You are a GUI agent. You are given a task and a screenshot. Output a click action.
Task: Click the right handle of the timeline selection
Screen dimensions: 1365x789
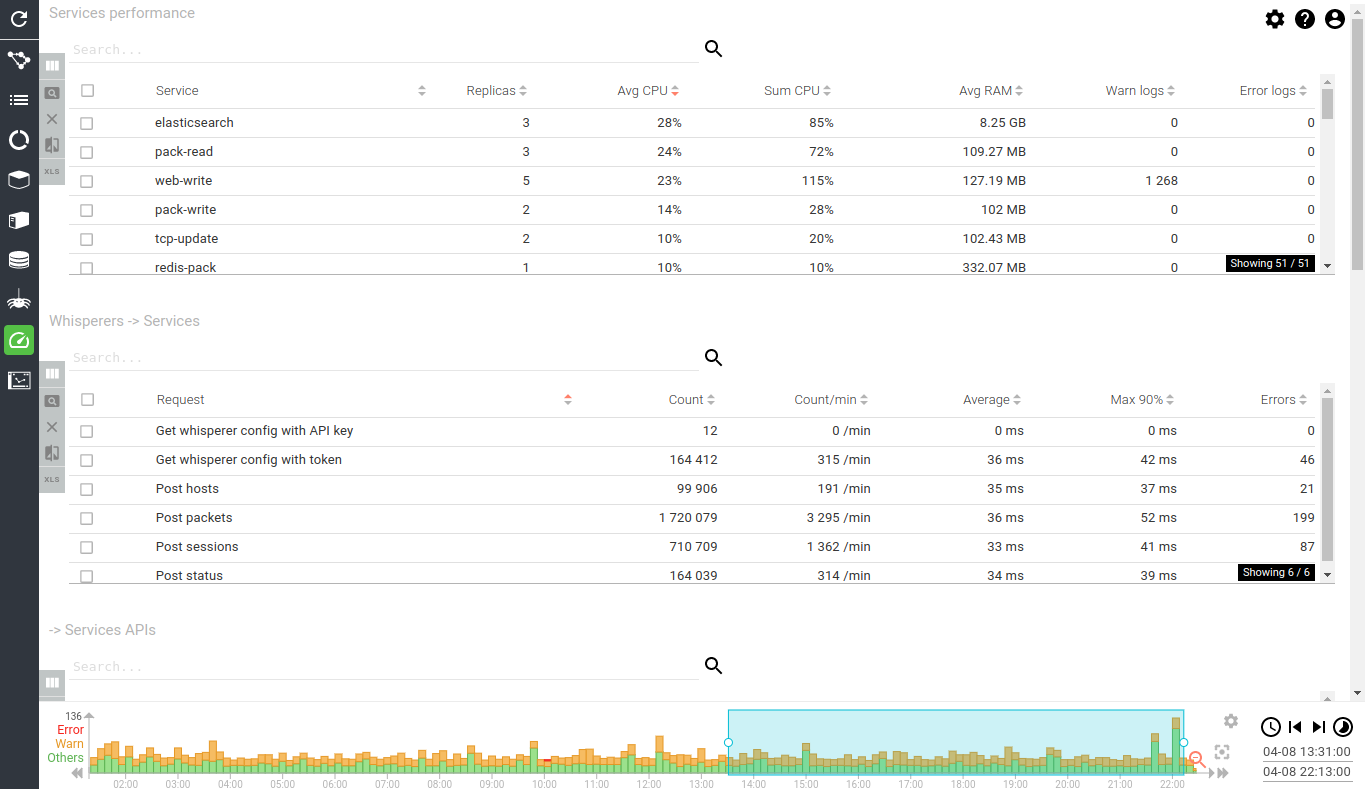coord(1184,743)
